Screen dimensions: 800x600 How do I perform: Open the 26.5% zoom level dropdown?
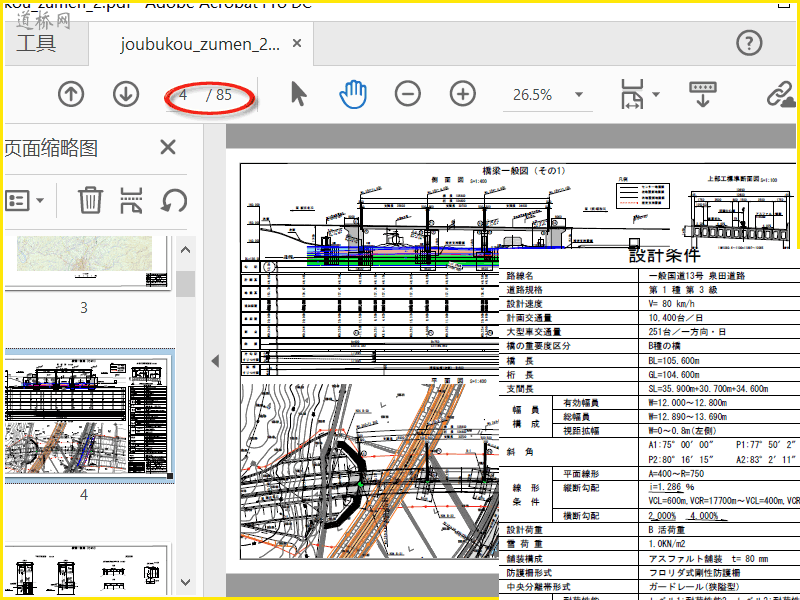tap(579, 94)
